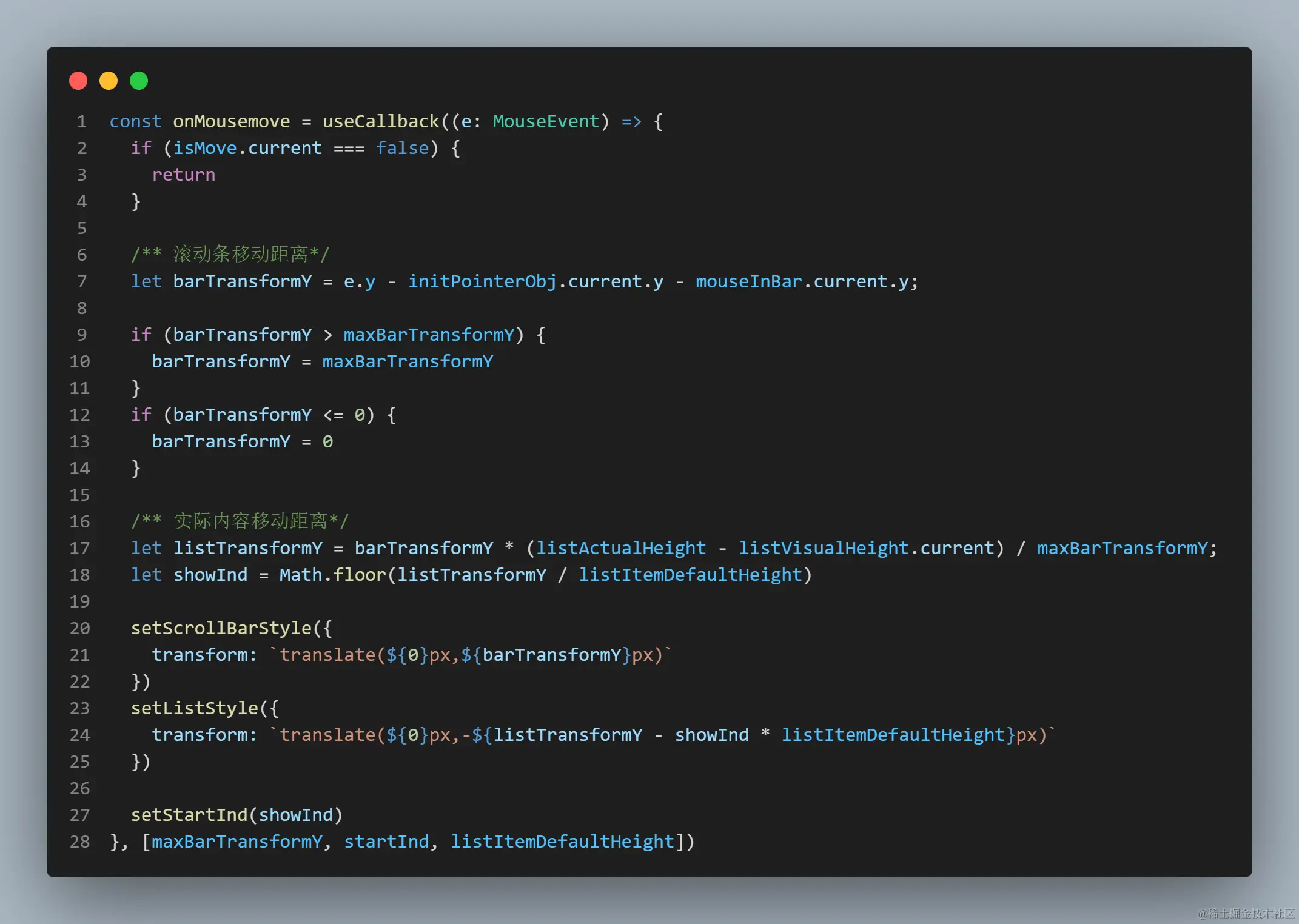Select the return keyword on line 3
This screenshot has width=1299, height=924.
(183, 175)
